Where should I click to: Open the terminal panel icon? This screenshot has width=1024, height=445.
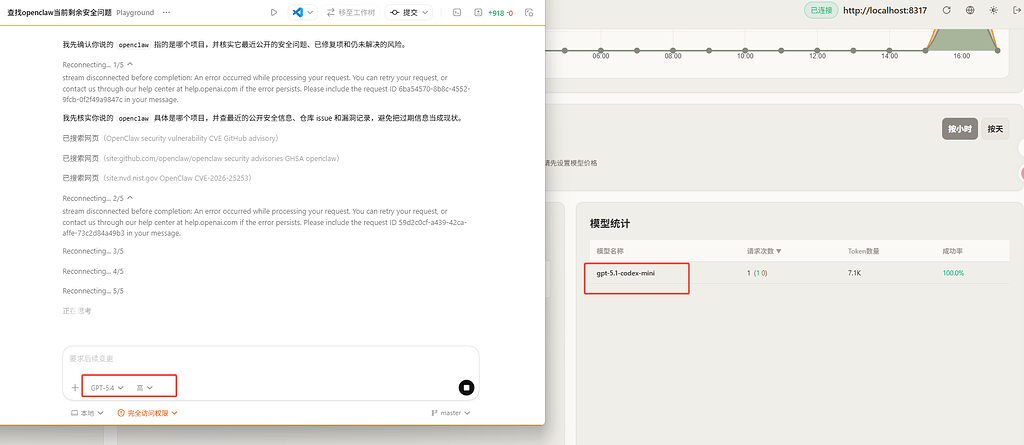(458, 12)
